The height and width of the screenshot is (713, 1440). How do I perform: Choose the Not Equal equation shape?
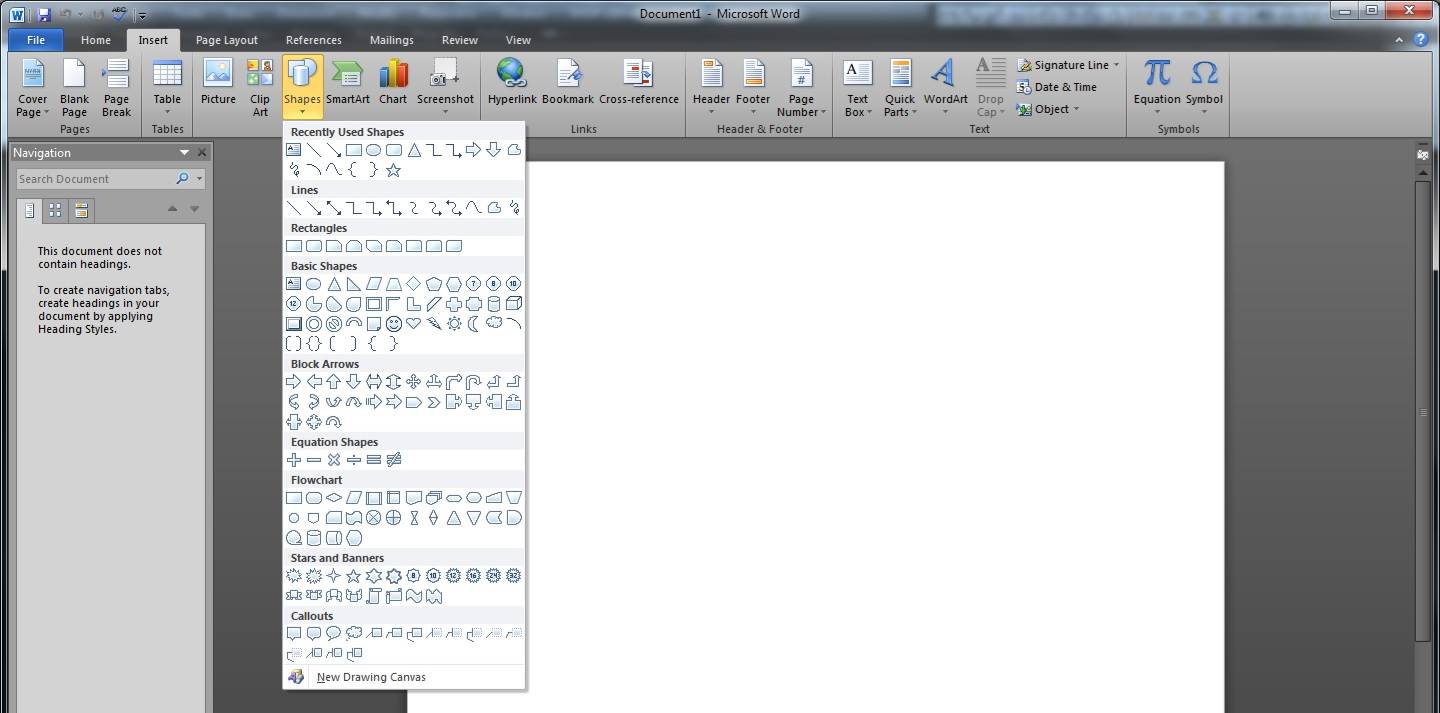[394, 460]
